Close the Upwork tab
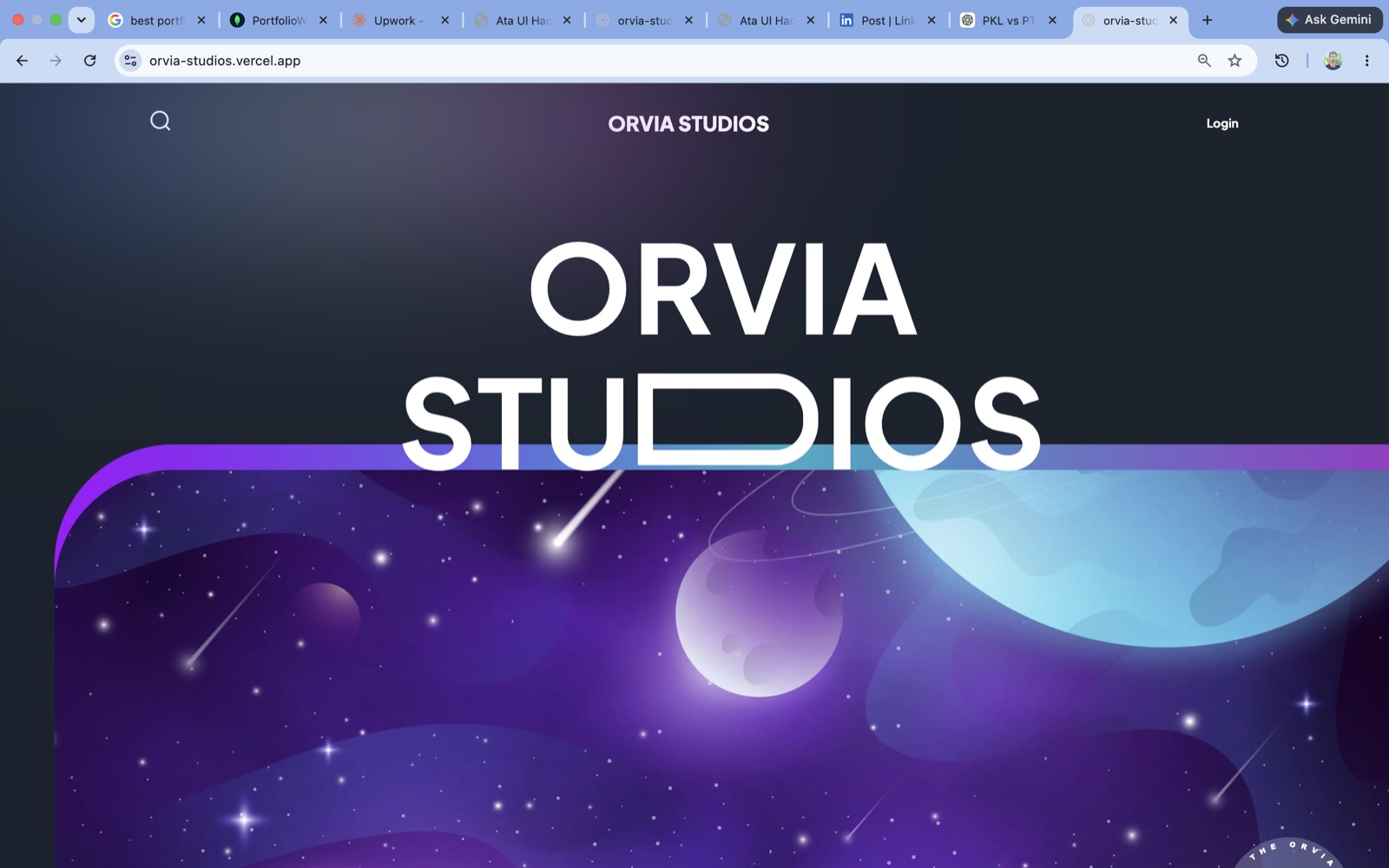Image resolution: width=1389 pixels, height=868 pixels. coord(444,20)
